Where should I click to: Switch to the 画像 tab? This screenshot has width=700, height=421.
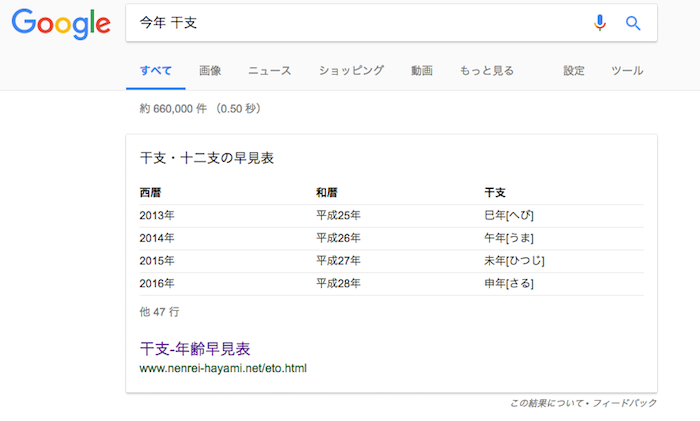210,71
